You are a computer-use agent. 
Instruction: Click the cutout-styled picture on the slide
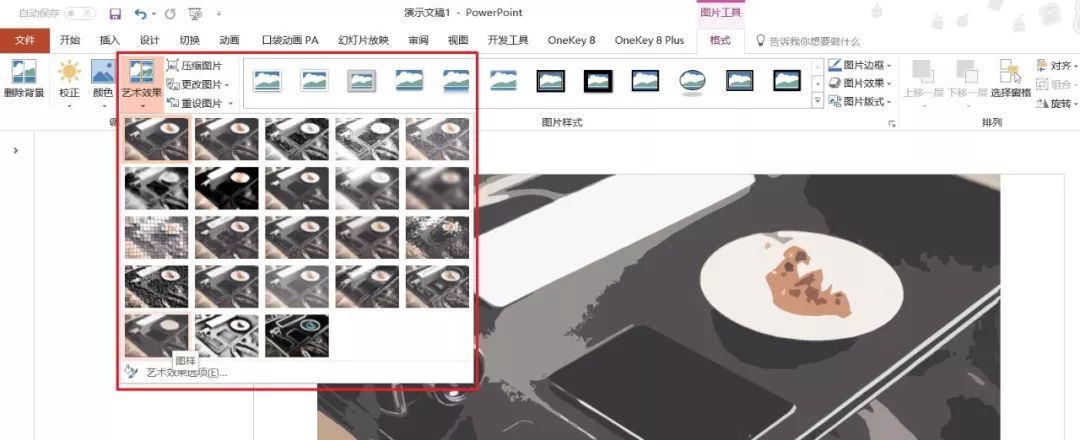point(737,307)
